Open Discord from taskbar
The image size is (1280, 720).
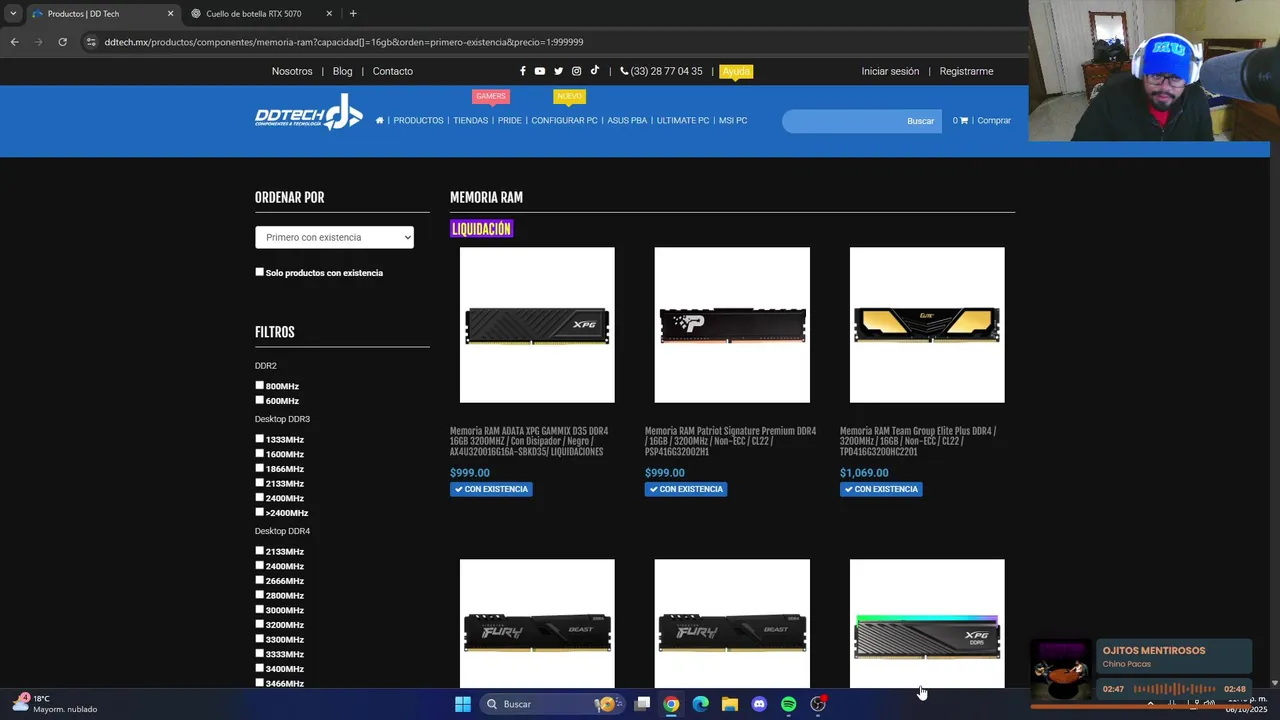tap(759, 704)
